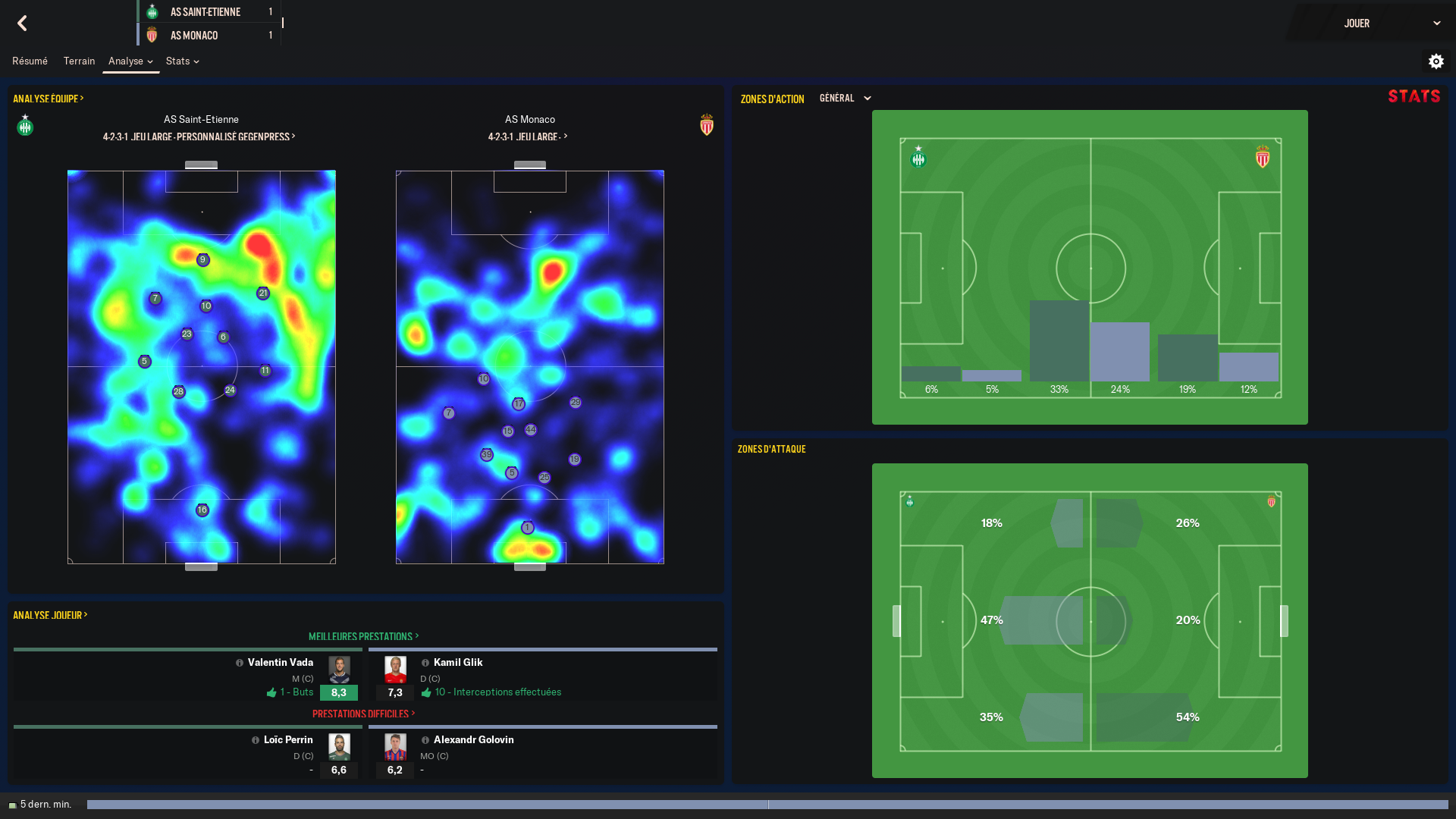Switch to the Terrain tab
This screenshot has width=1456, height=819.
click(x=79, y=61)
